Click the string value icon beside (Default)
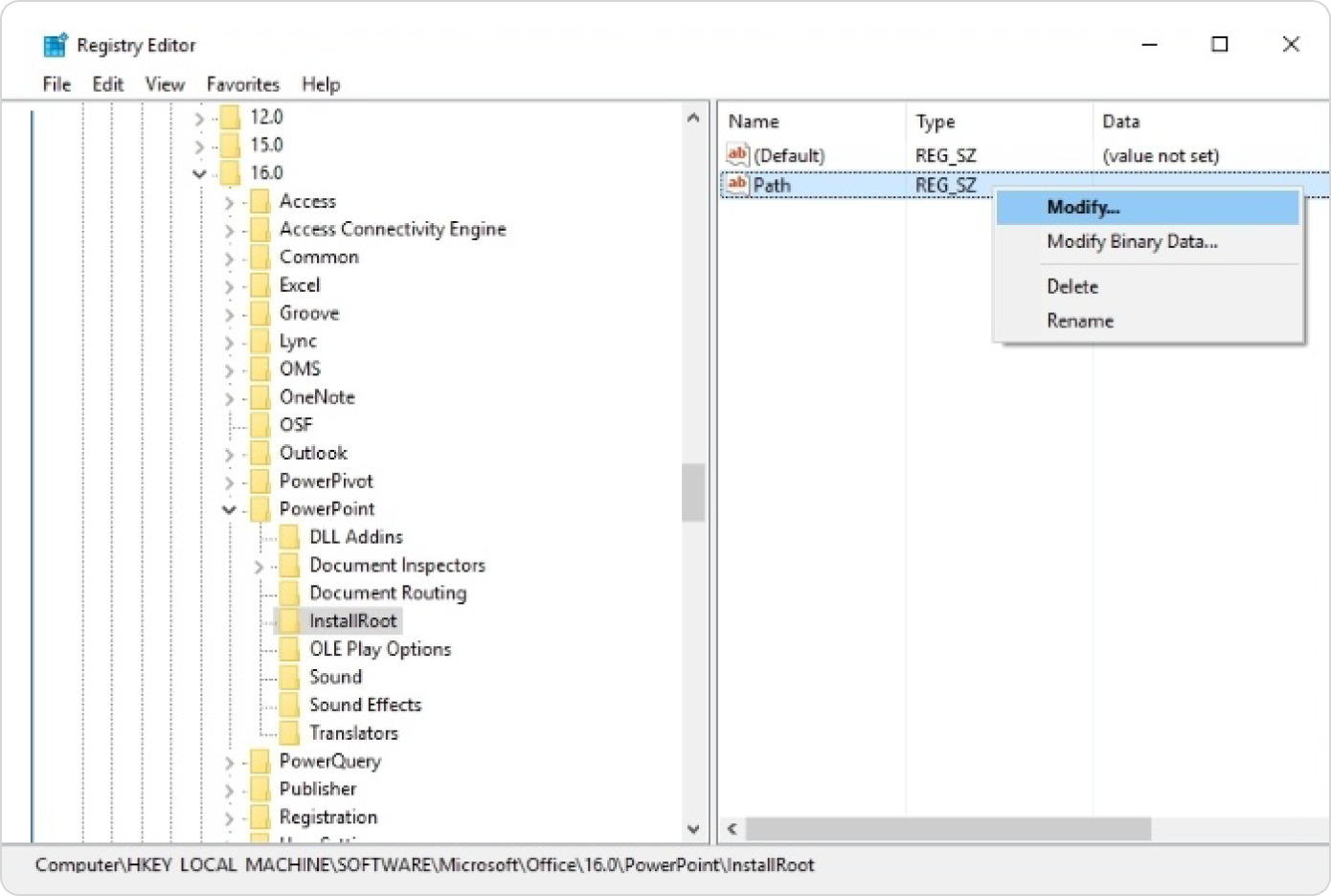Image resolution: width=1331 pixels, height=896 pixels. 737,154
